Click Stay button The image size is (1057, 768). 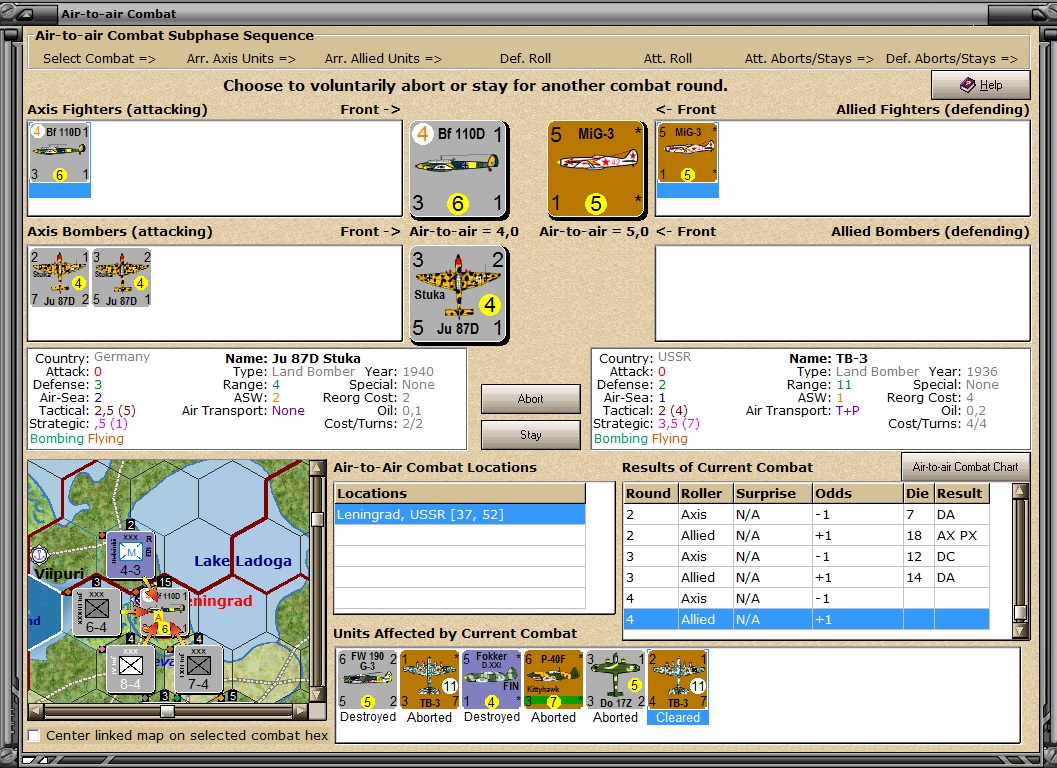pos(531,435)
